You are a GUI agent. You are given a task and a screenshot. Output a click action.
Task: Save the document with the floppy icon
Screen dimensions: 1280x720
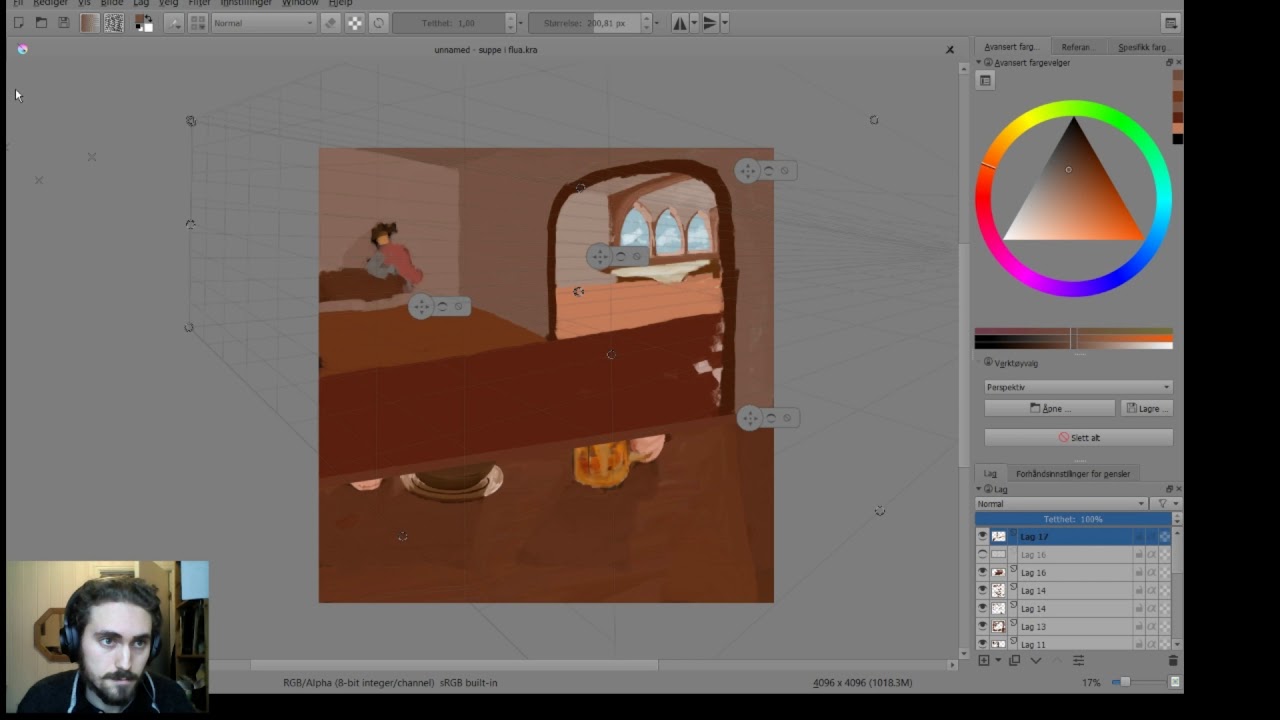[64, 23]
